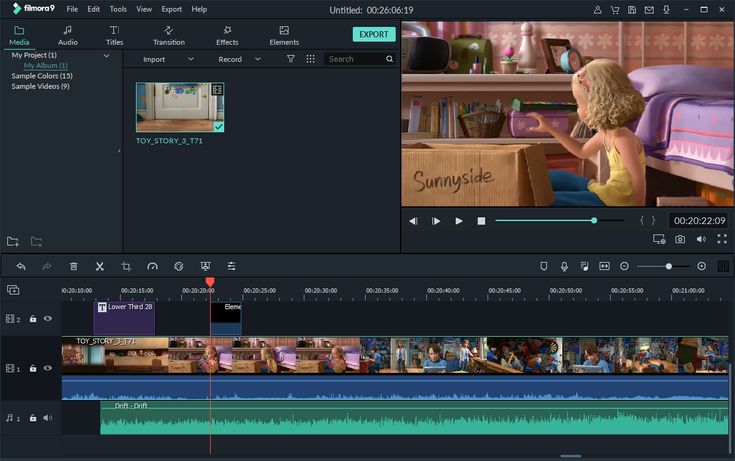The image size is (735, 461).
Task: Toggle lock on audio track 1
Action: click(33, 418)
